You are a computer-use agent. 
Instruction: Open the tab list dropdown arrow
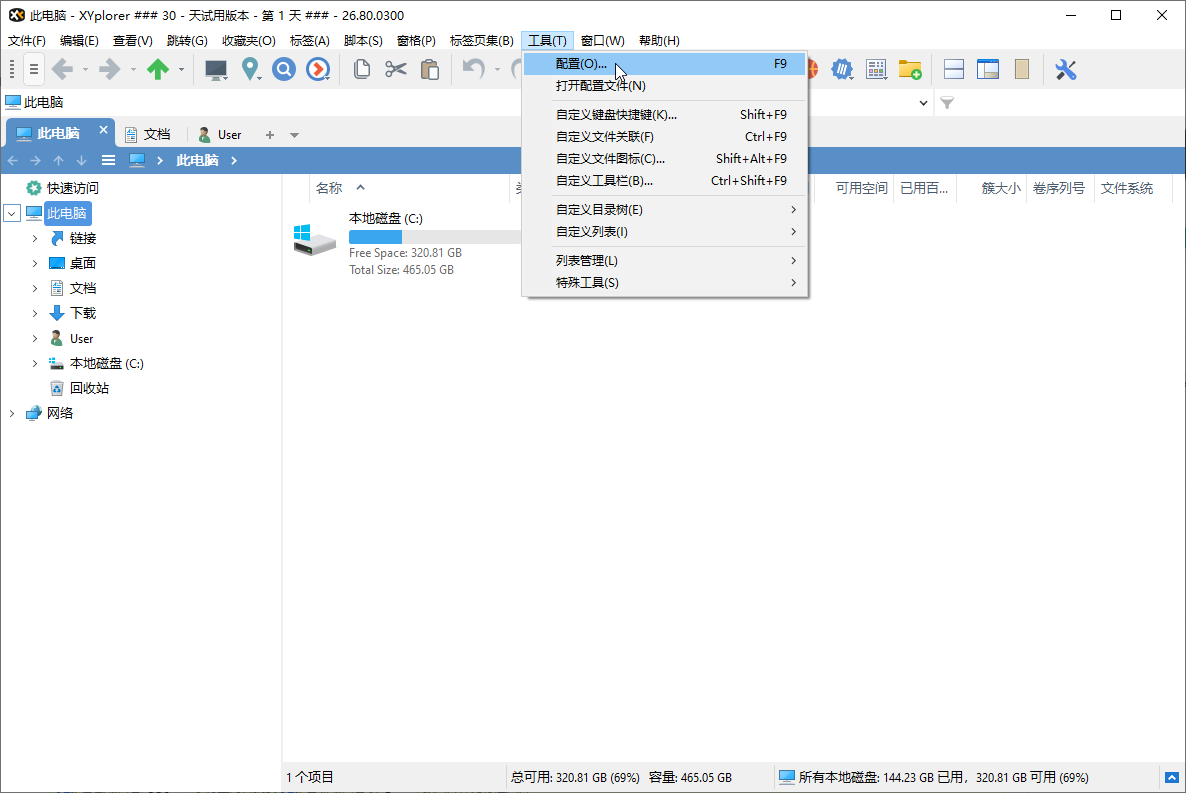coord(294,135)
